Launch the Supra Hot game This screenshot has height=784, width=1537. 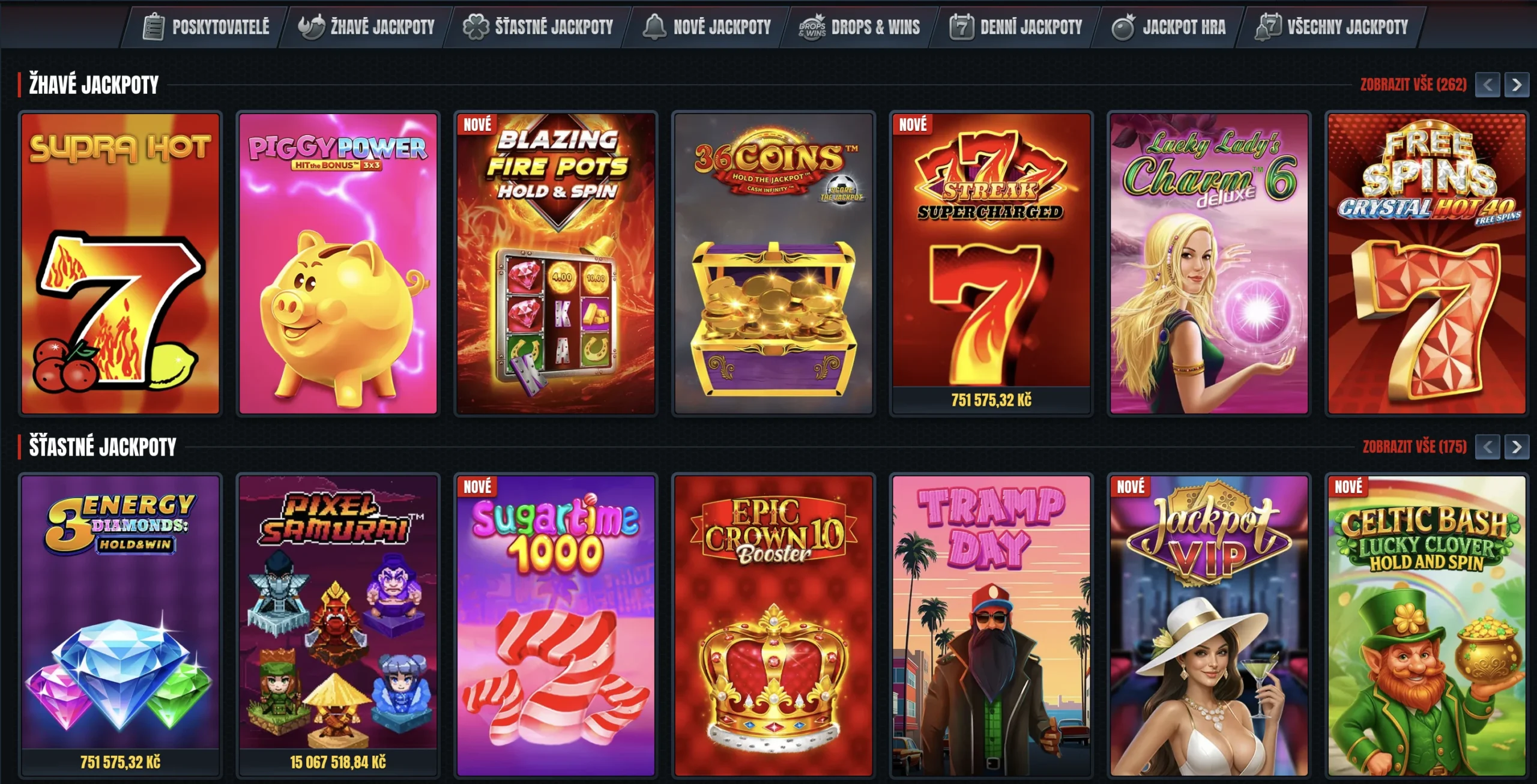coord(120,264)
